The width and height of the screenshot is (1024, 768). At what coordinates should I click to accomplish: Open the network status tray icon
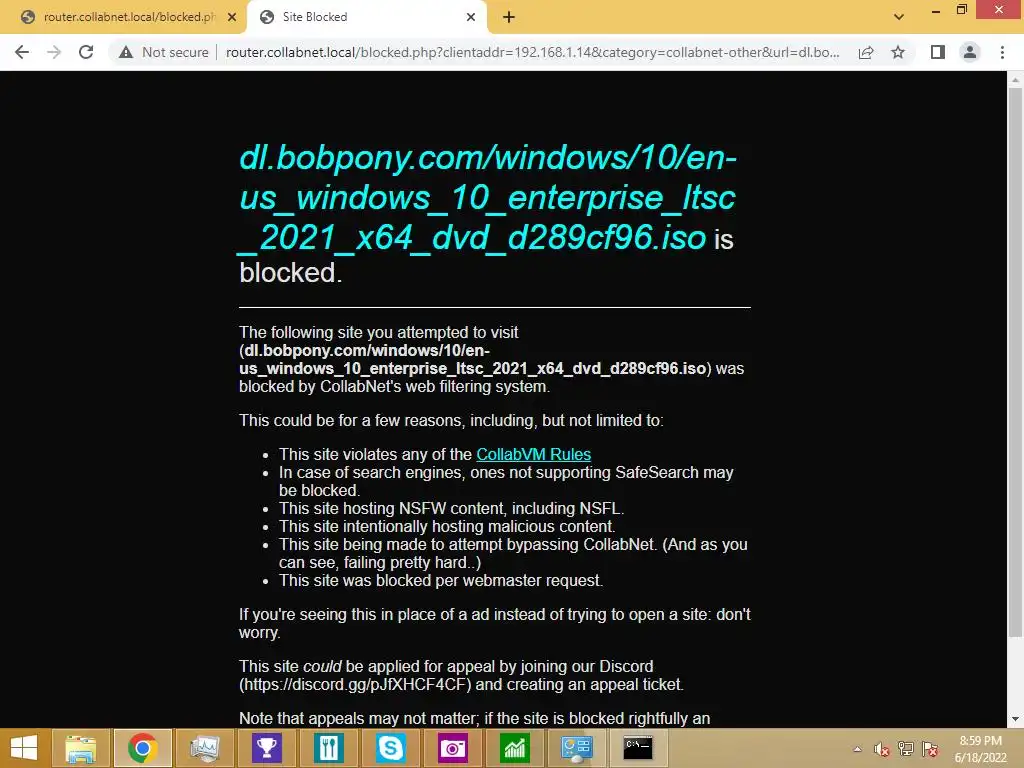click(906, 749)
